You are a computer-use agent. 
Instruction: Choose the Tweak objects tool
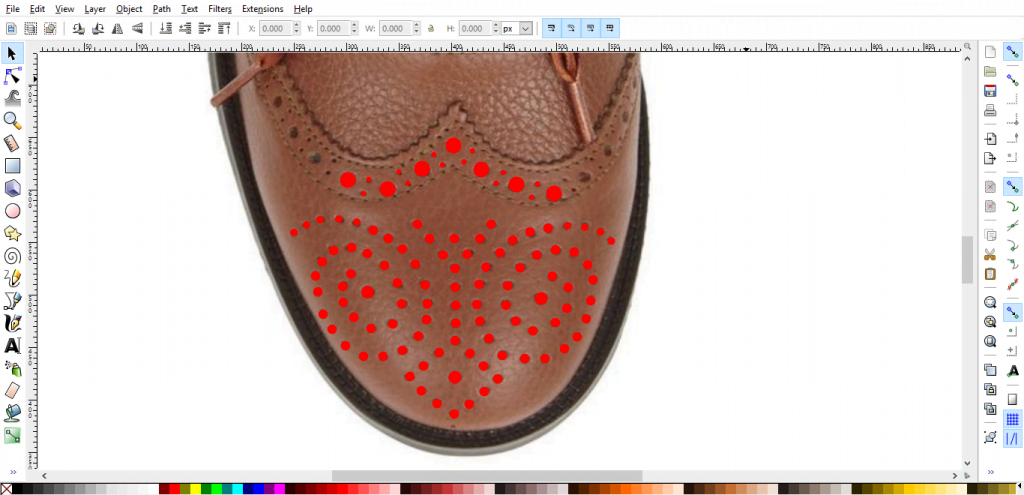[x=12, y=98]
